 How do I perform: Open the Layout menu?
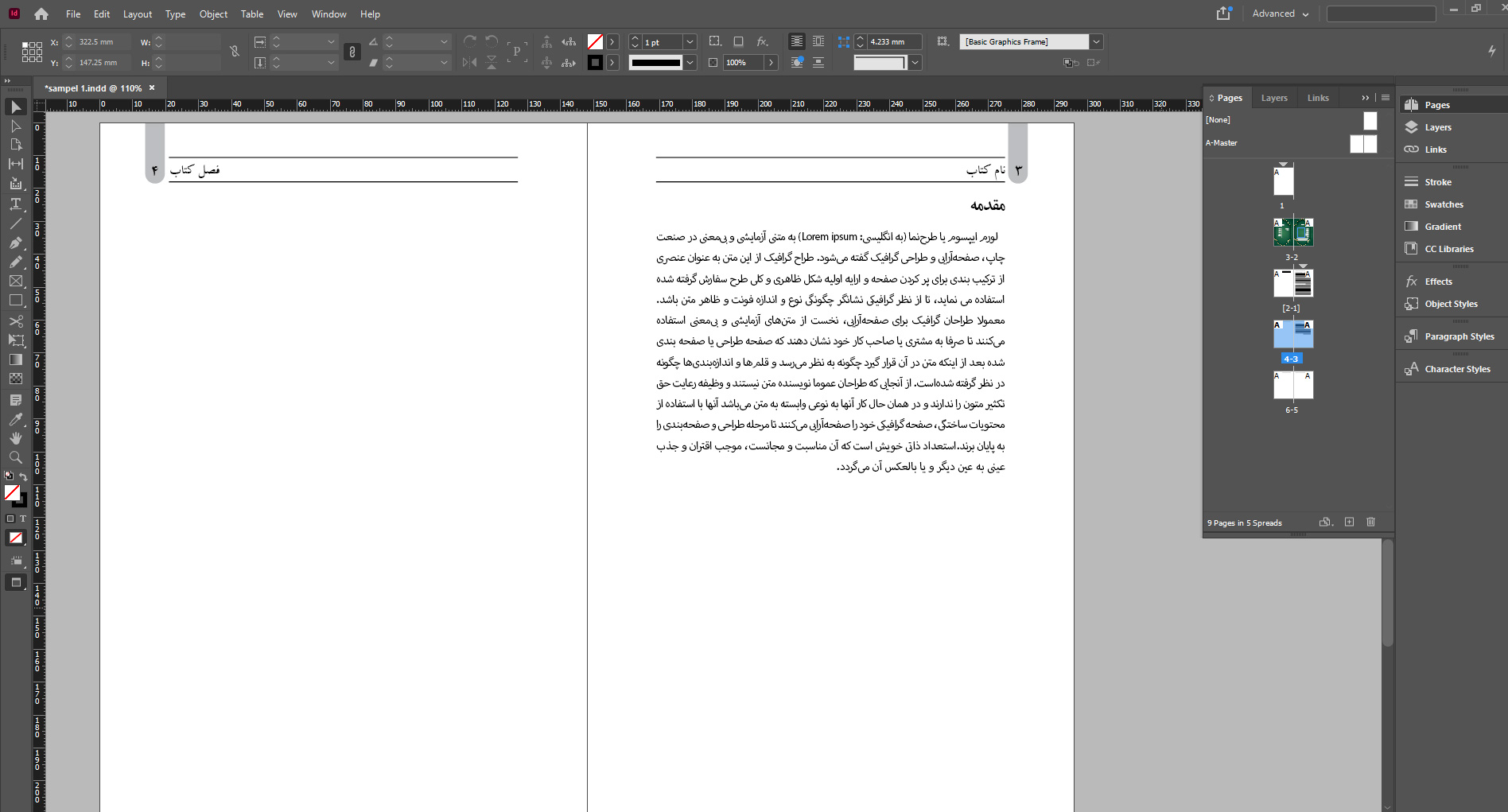[137, 14]
